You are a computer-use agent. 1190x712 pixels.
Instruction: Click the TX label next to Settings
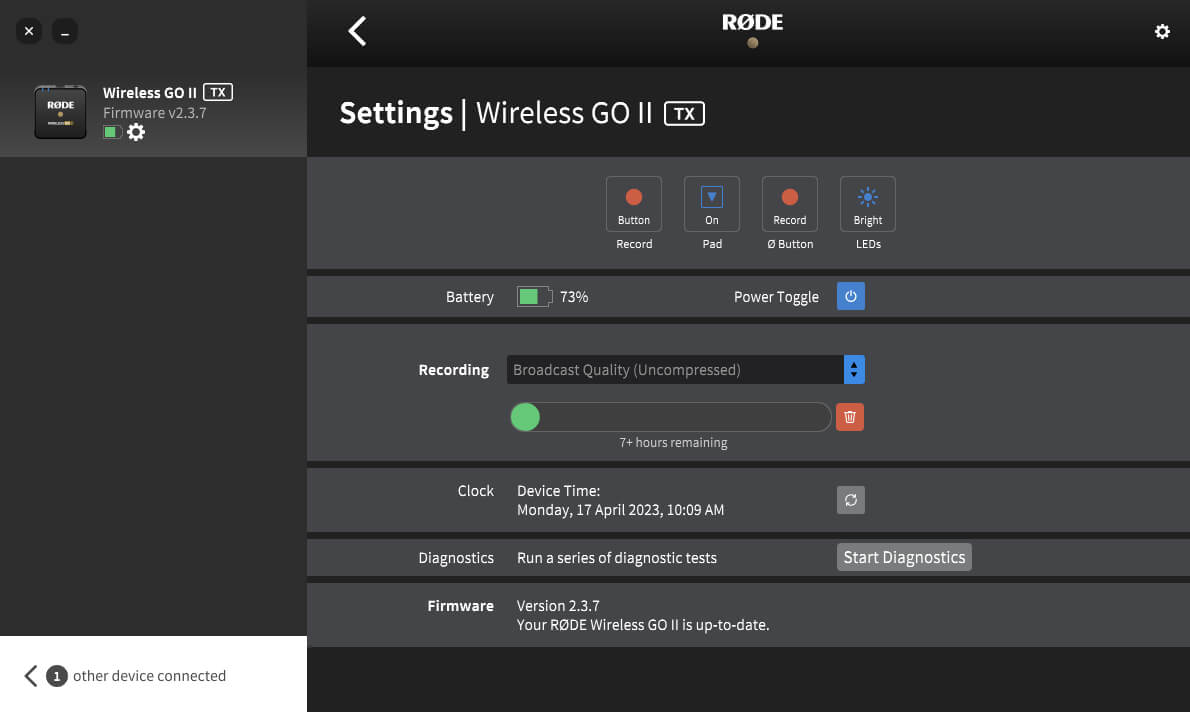pyautogui.click(x=684, y=113)
